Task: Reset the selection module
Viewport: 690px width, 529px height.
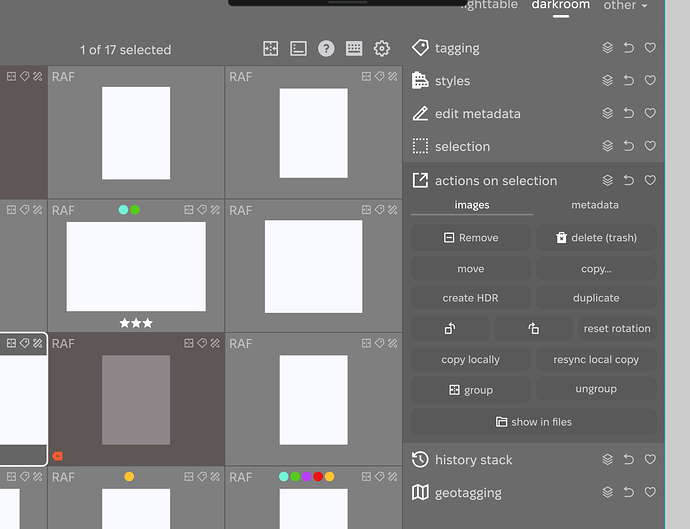Action: point(629,146)
